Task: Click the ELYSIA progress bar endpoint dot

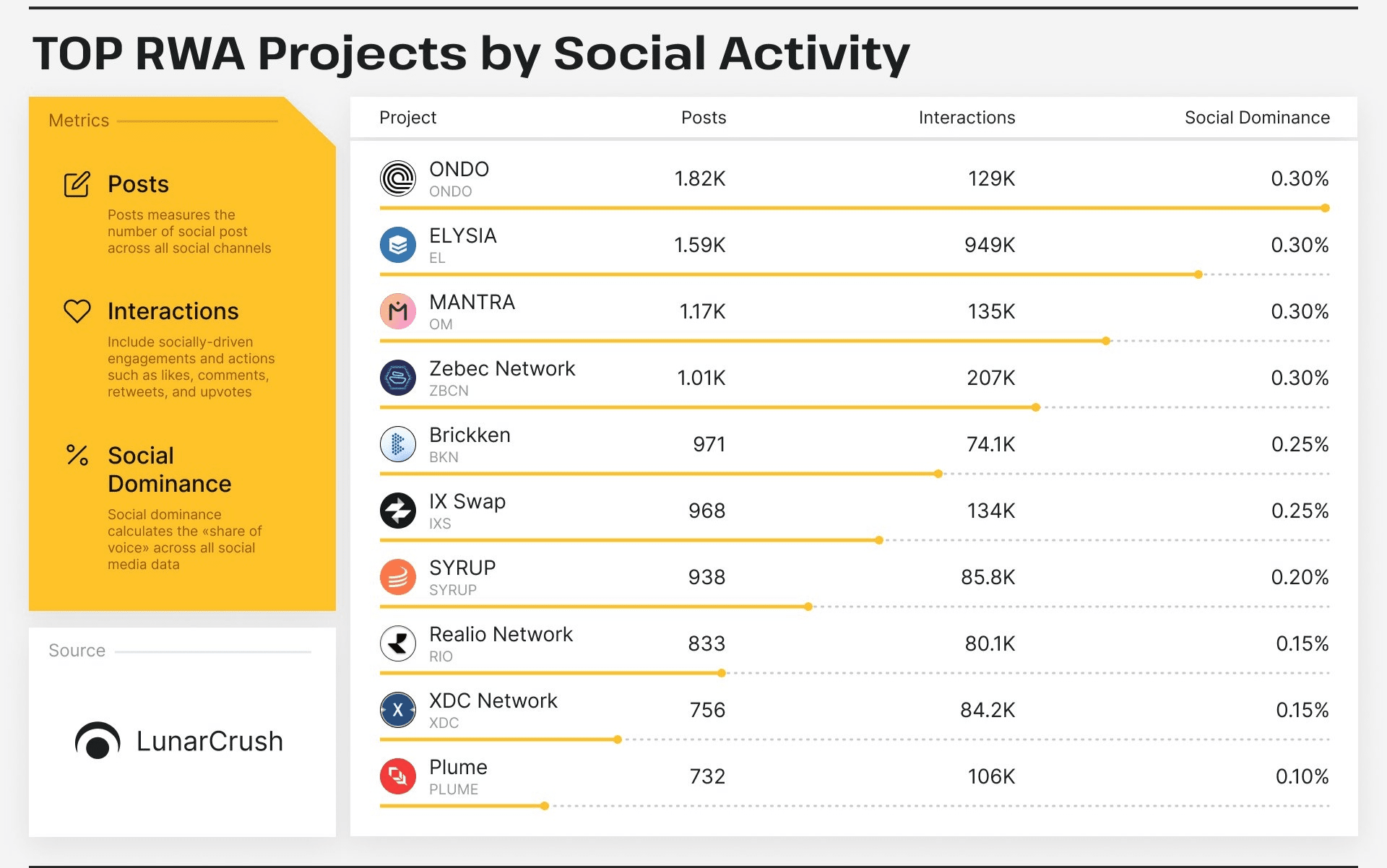Action: (1198, 274)
